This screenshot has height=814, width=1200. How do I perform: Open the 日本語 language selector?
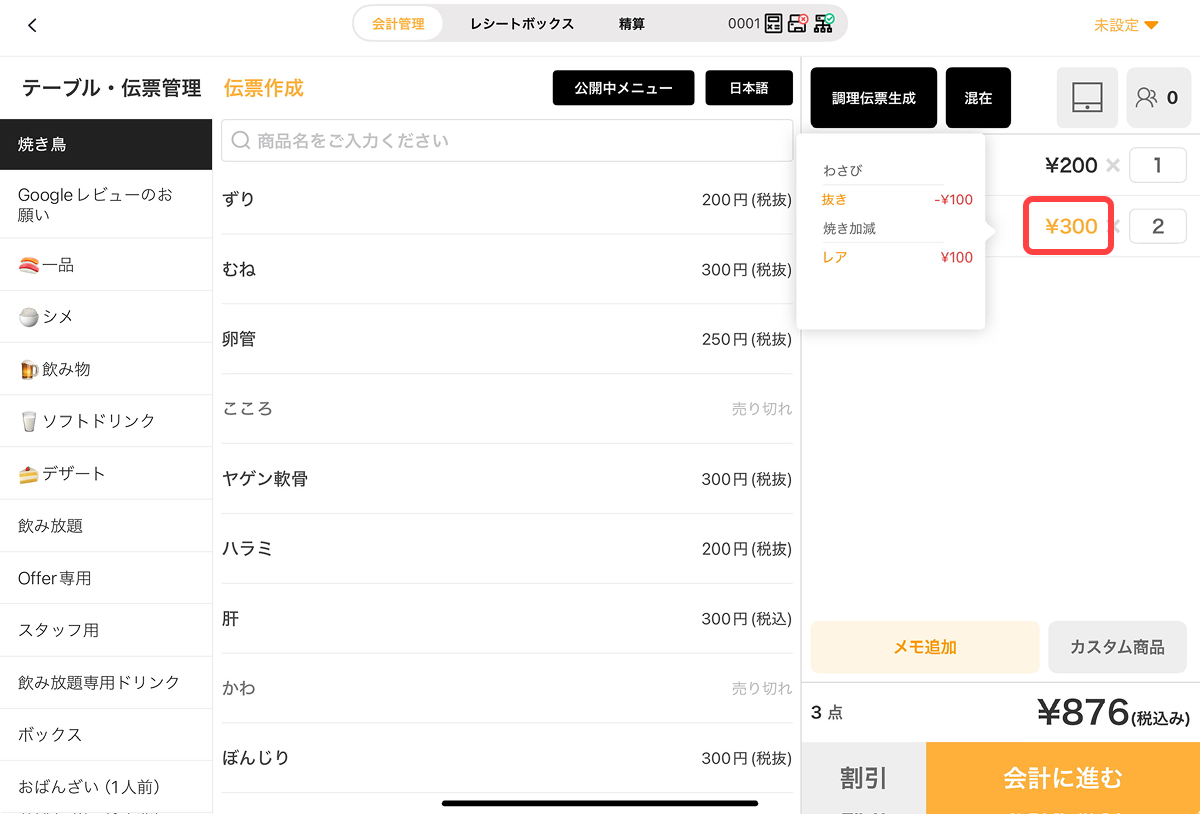pyautogui.click(x=749, y=88)
